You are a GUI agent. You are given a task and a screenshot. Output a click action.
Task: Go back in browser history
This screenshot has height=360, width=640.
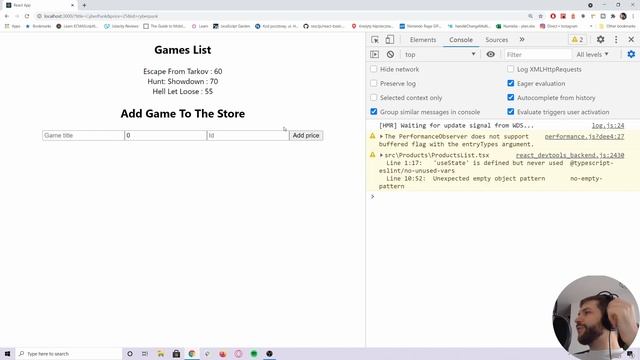point(7,16)
